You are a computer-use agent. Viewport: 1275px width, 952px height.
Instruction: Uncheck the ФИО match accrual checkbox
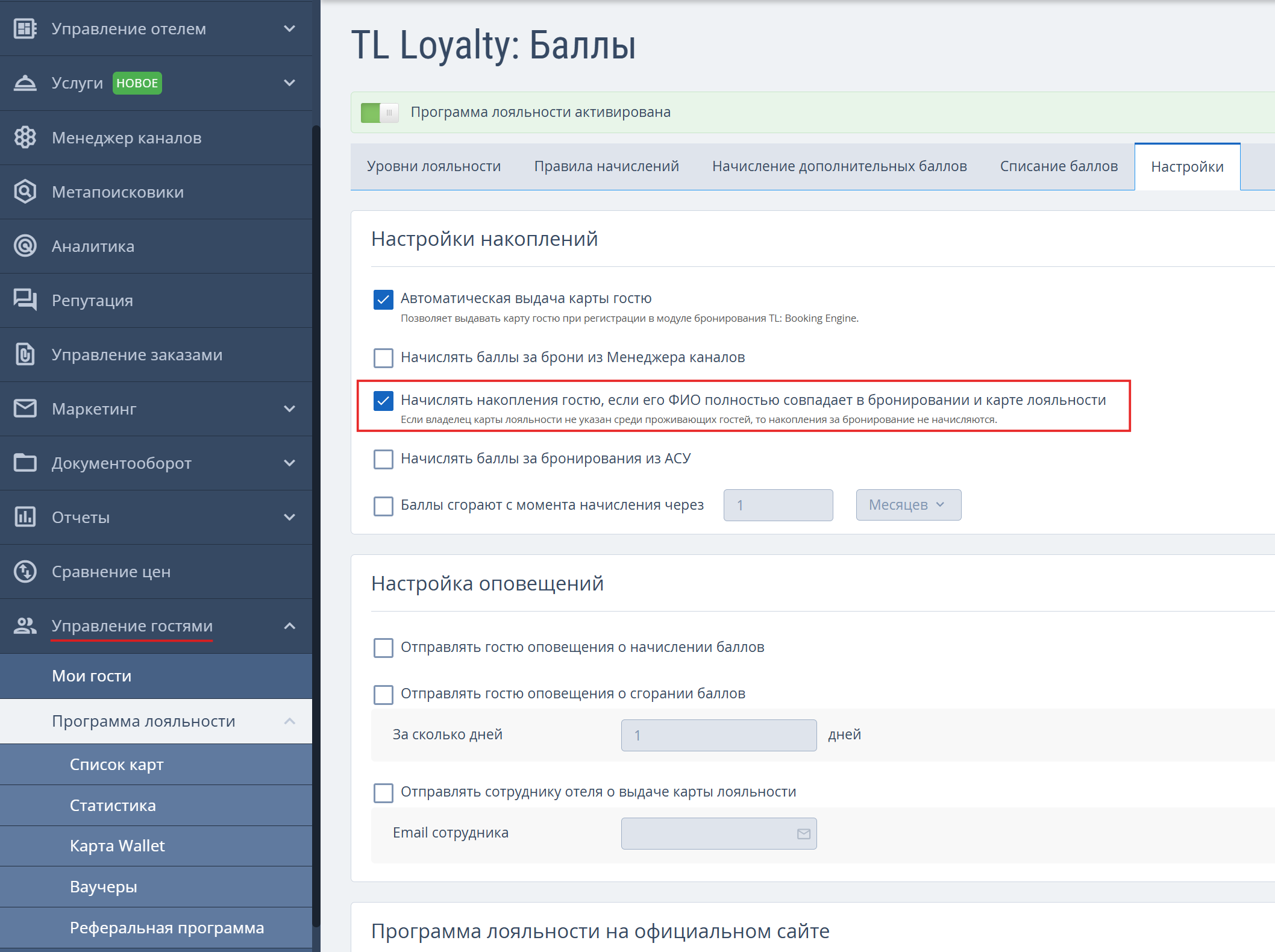(x=383, y=401)
